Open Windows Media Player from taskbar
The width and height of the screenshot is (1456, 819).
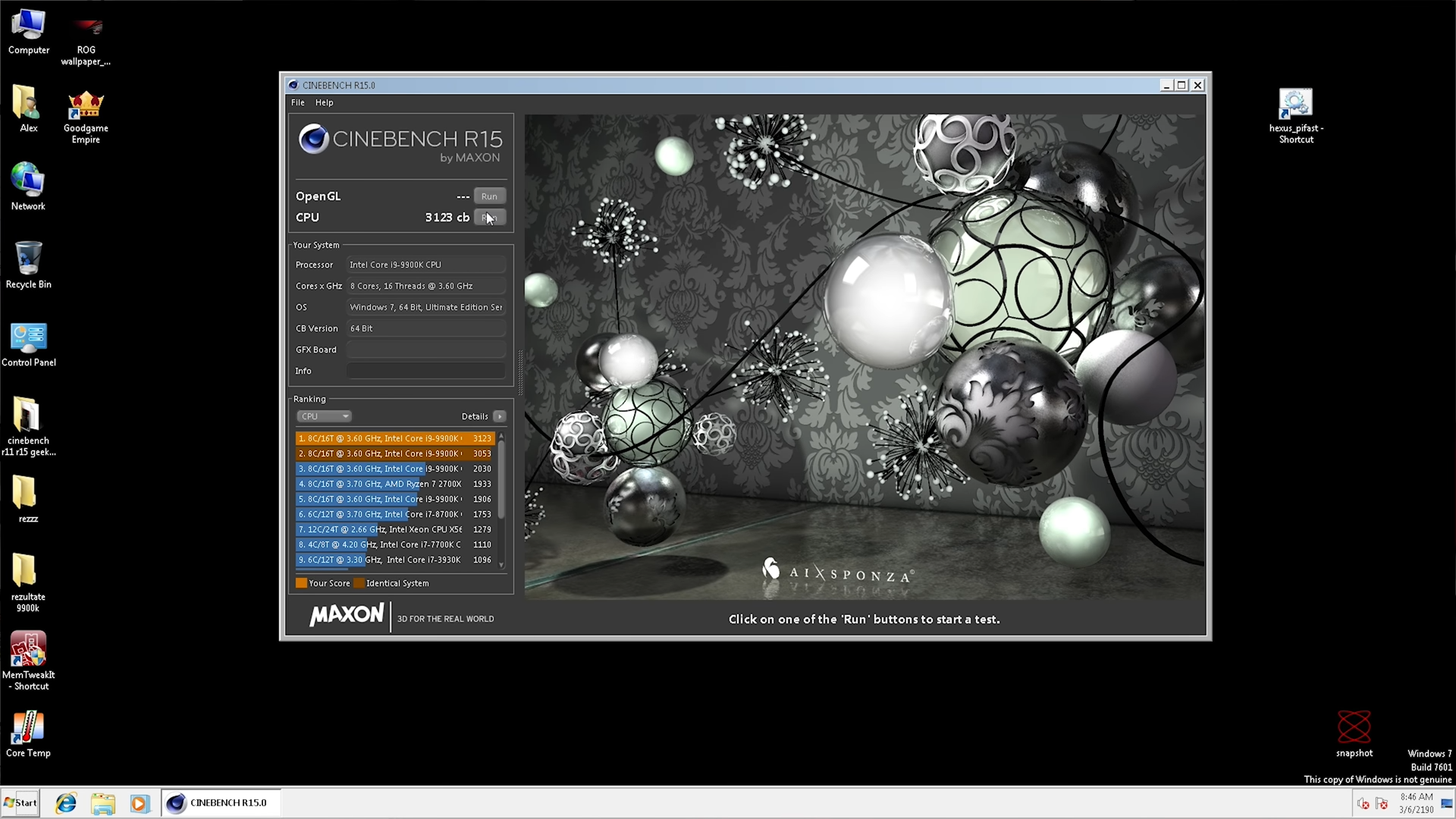click(x=139, y=803)
